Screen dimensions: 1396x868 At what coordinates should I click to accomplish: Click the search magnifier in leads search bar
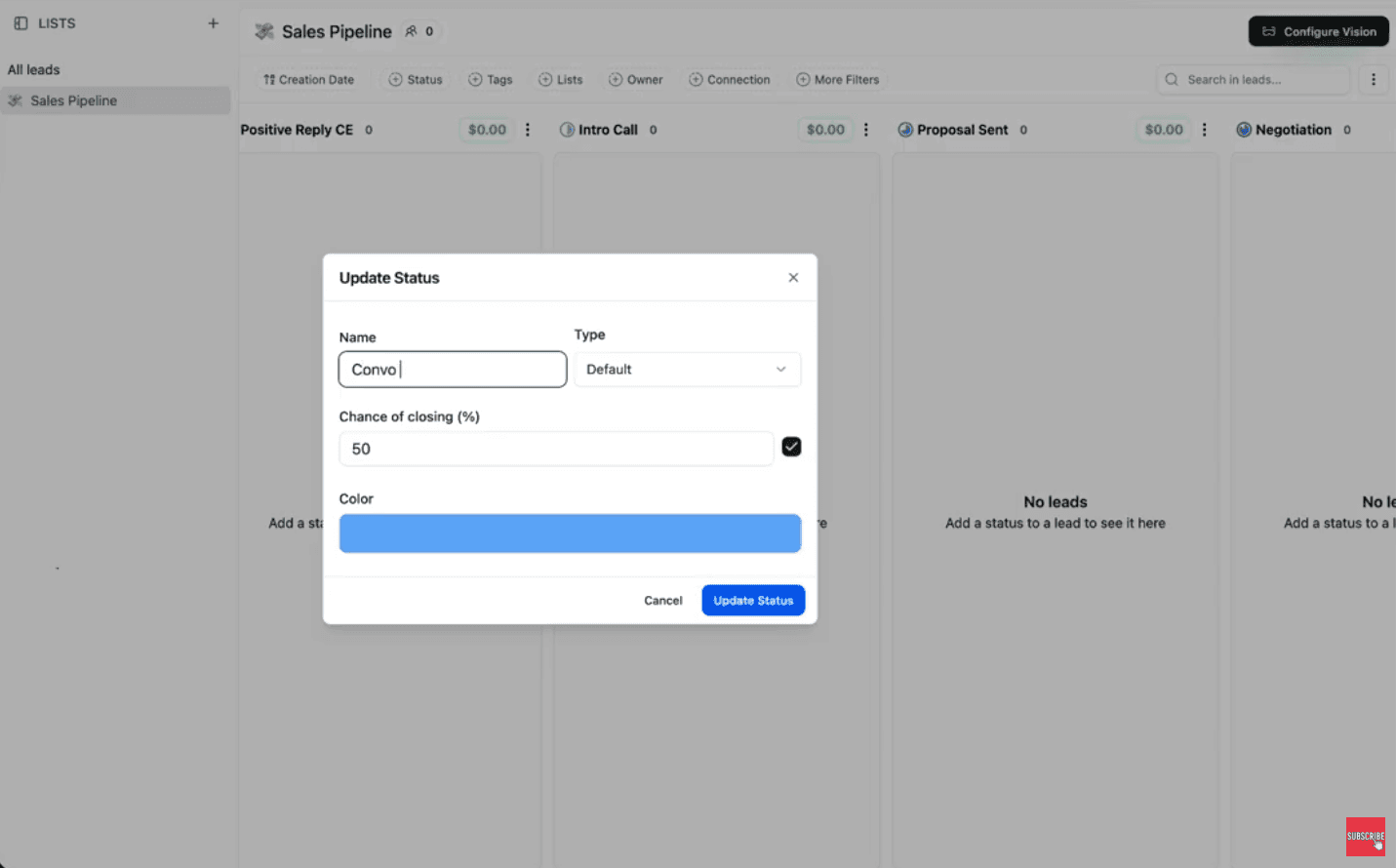(1171, 79)
